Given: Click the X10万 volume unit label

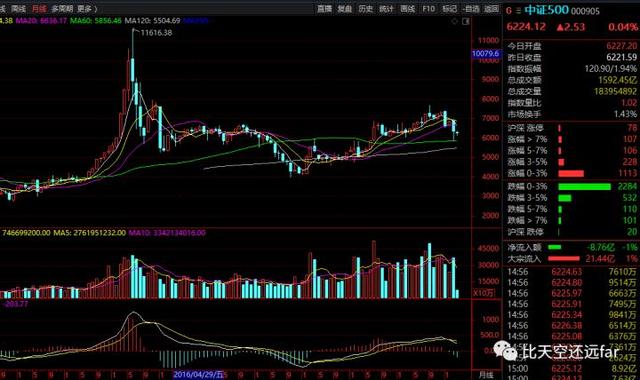Looking at the screenshot, I should [483, 293].
